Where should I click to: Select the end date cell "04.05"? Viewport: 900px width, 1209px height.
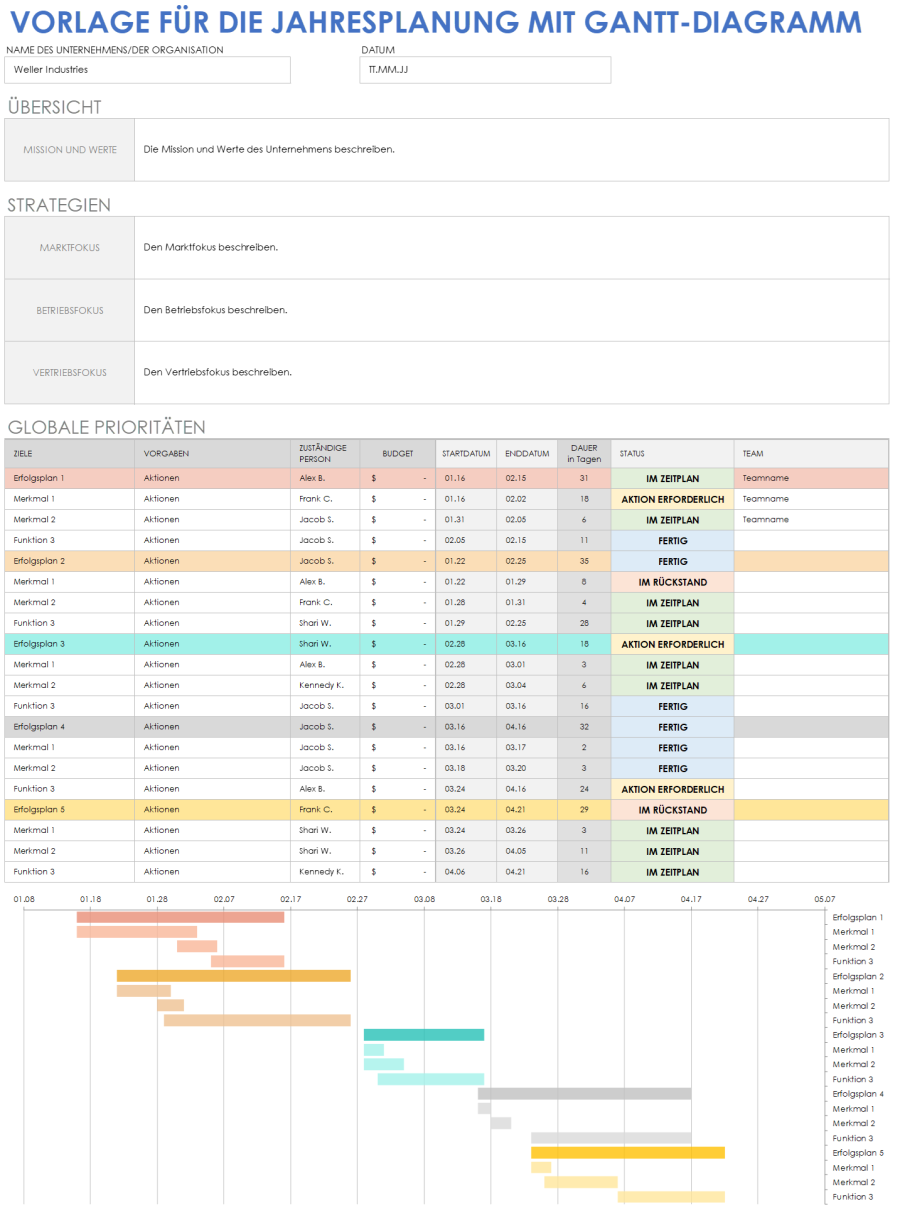527,851
